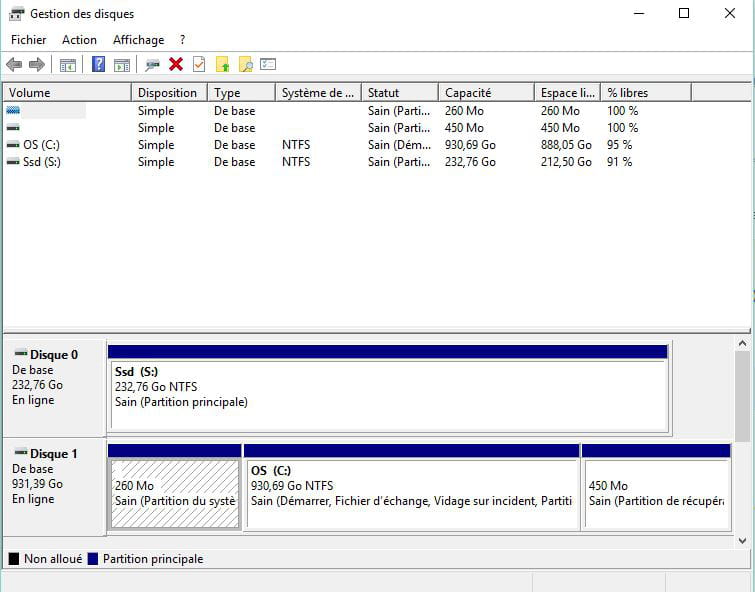
Task: Click the yellow page with green arrow icon
Action: (x=222, y=65)
